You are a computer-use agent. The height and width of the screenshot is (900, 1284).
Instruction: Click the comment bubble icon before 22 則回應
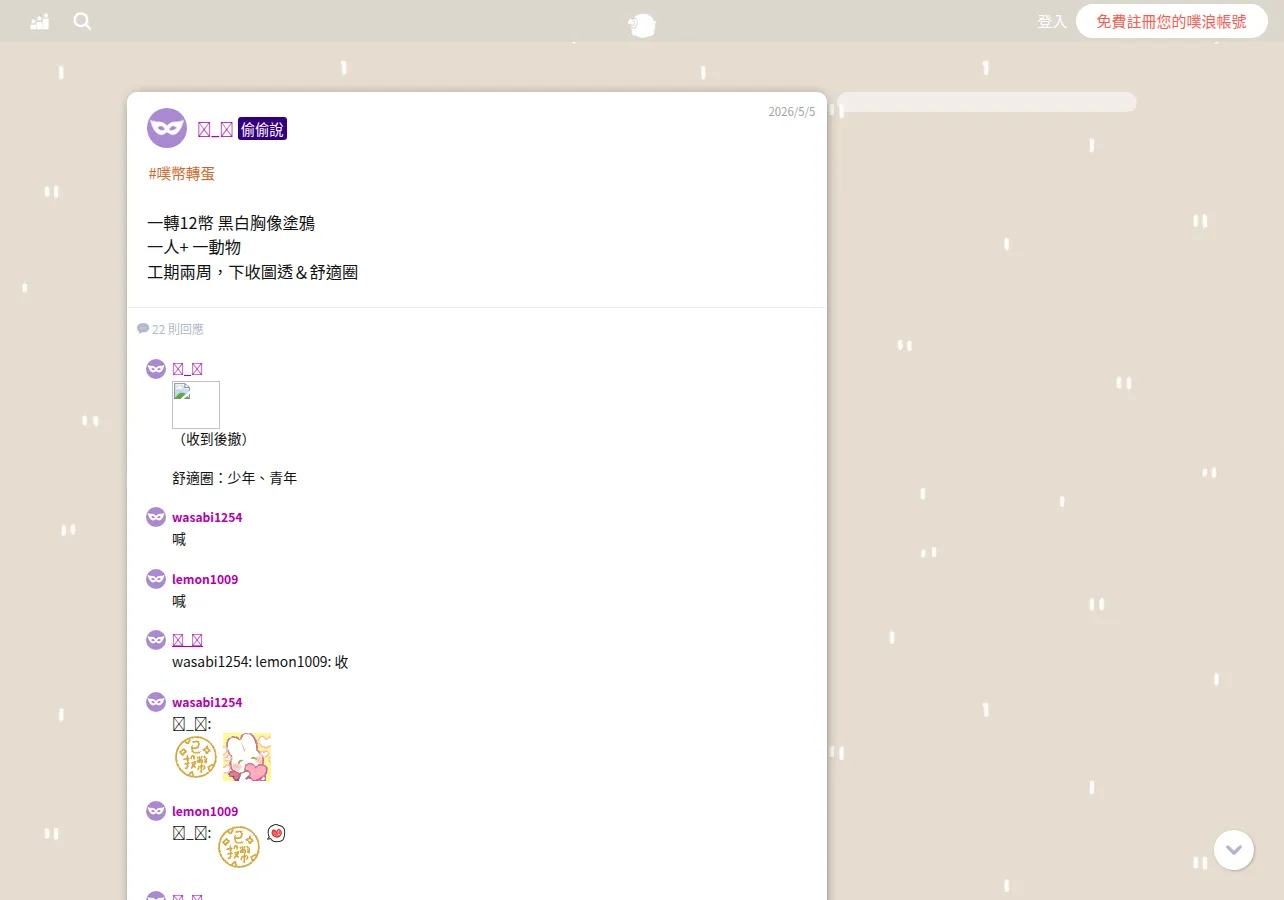[x=143, y=328]
